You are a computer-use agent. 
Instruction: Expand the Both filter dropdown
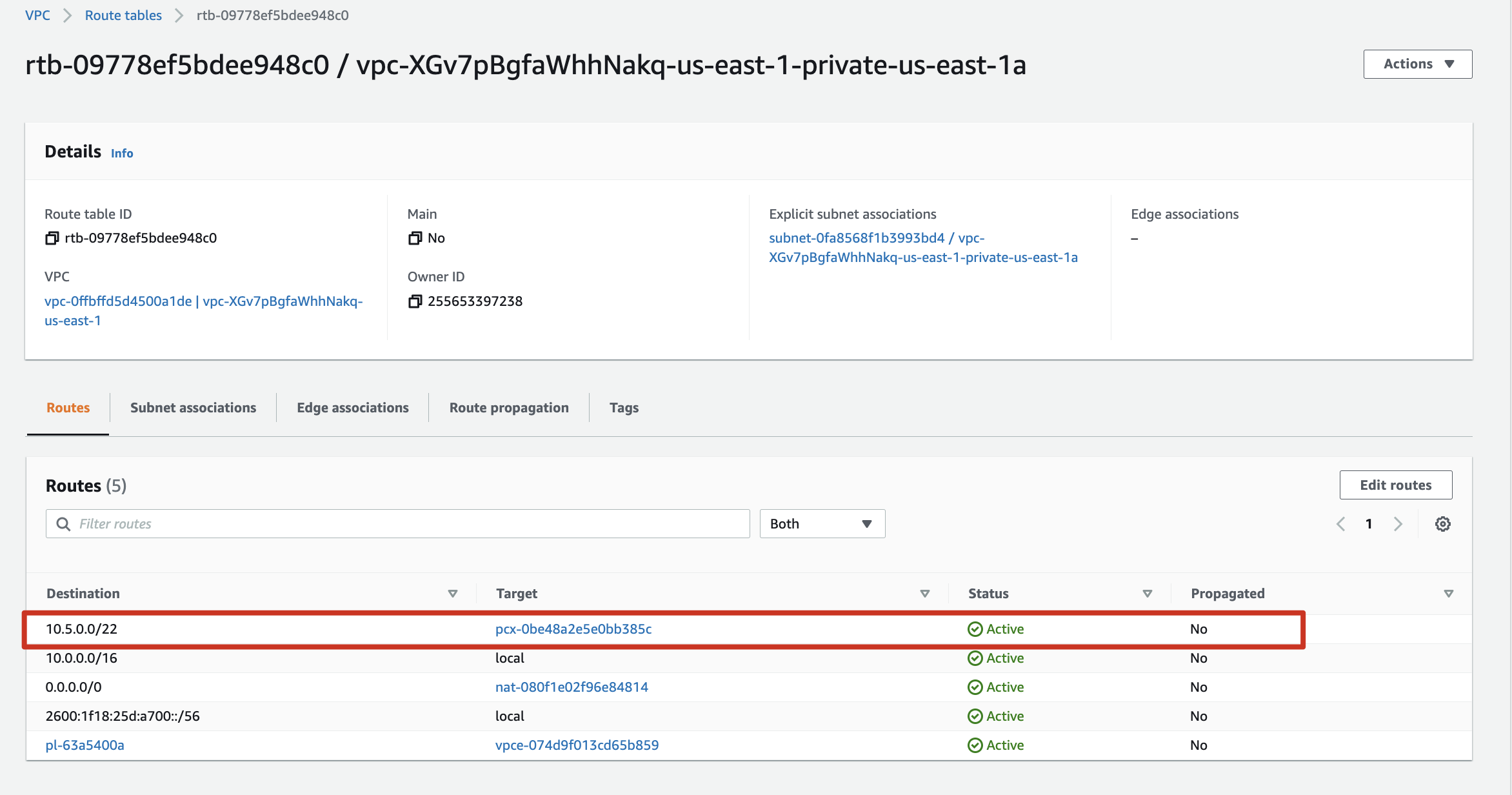822,524
